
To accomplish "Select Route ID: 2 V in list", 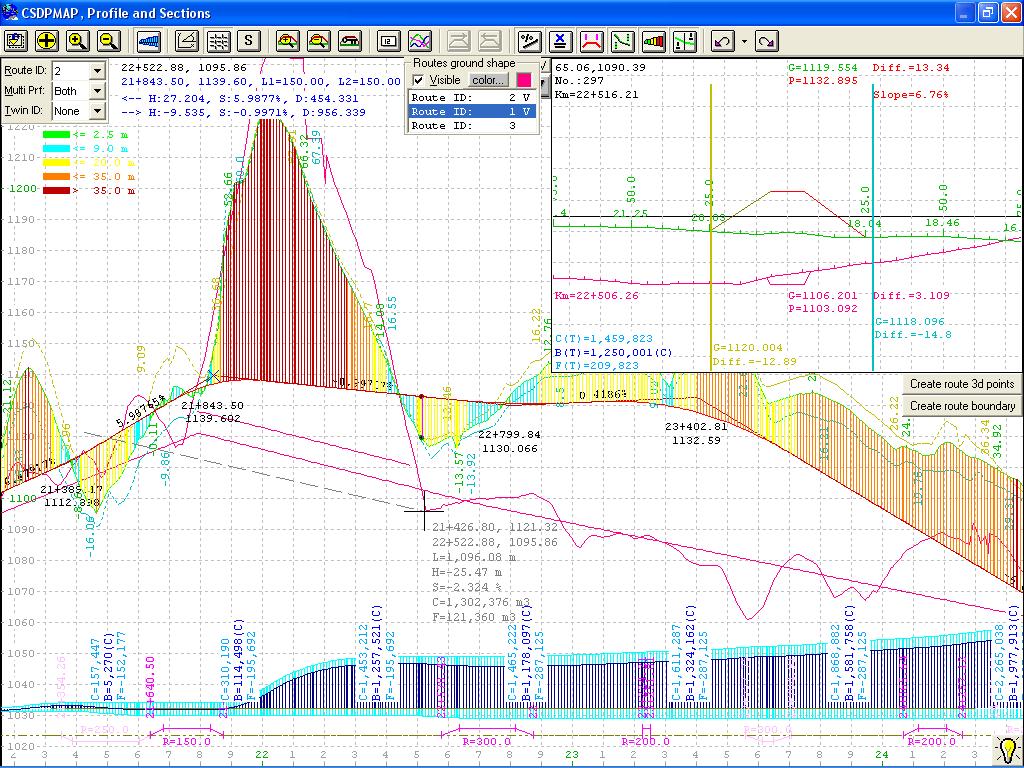I will (x=472, y=97).
